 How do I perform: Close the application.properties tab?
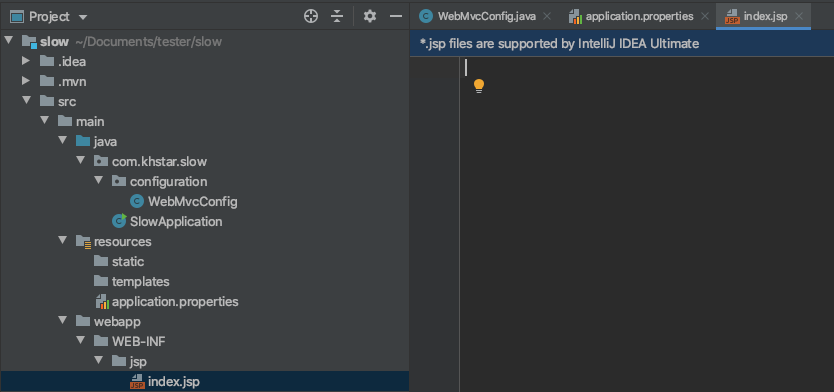705,16
